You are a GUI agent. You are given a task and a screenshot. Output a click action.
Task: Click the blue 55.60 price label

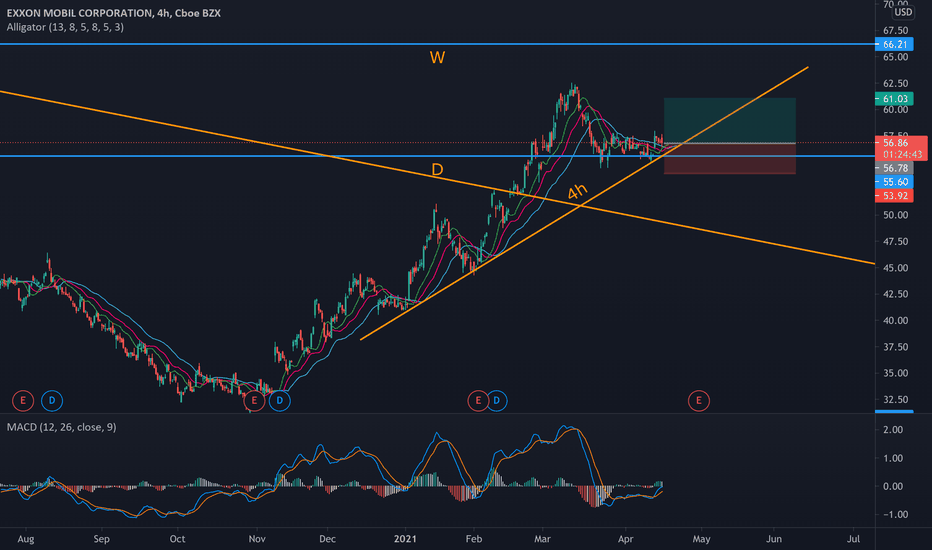pos(894,182)
